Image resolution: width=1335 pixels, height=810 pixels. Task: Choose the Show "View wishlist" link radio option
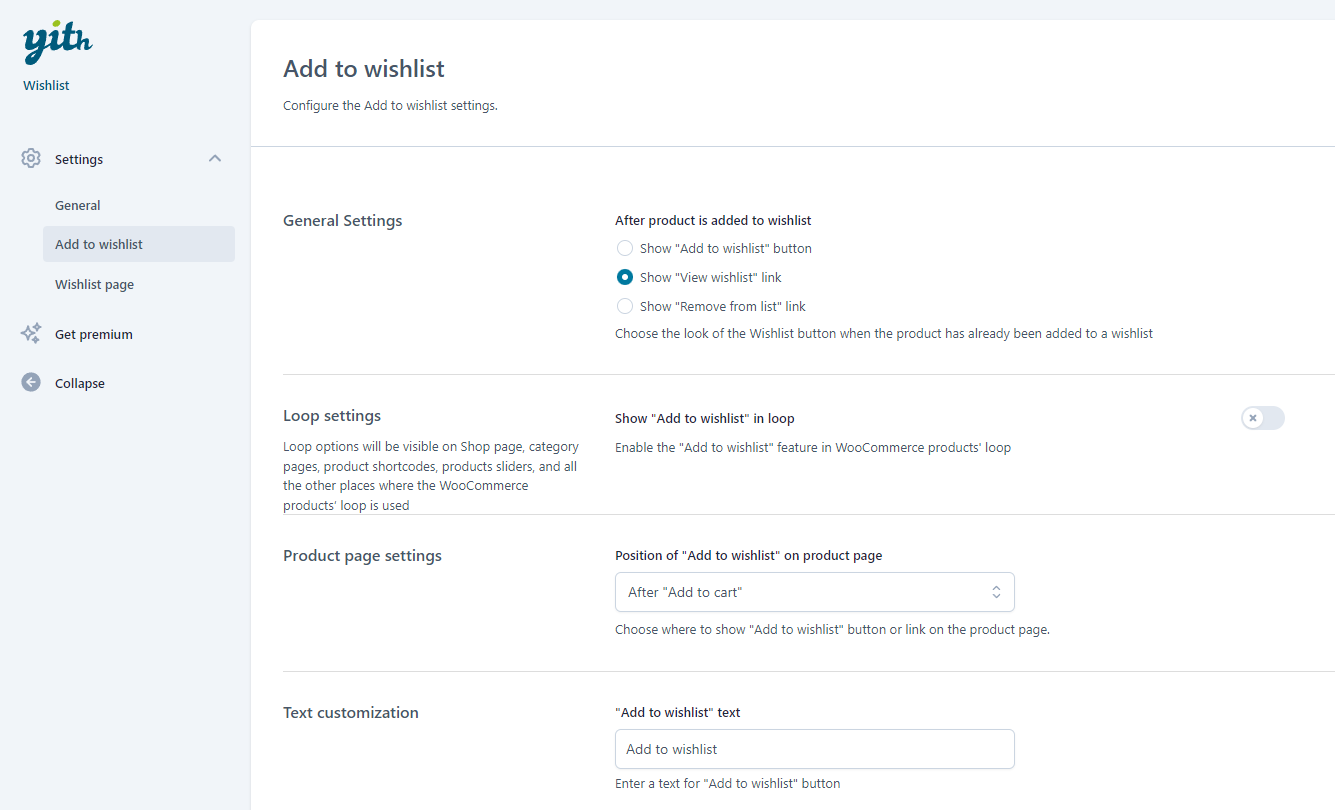point(625,277)
